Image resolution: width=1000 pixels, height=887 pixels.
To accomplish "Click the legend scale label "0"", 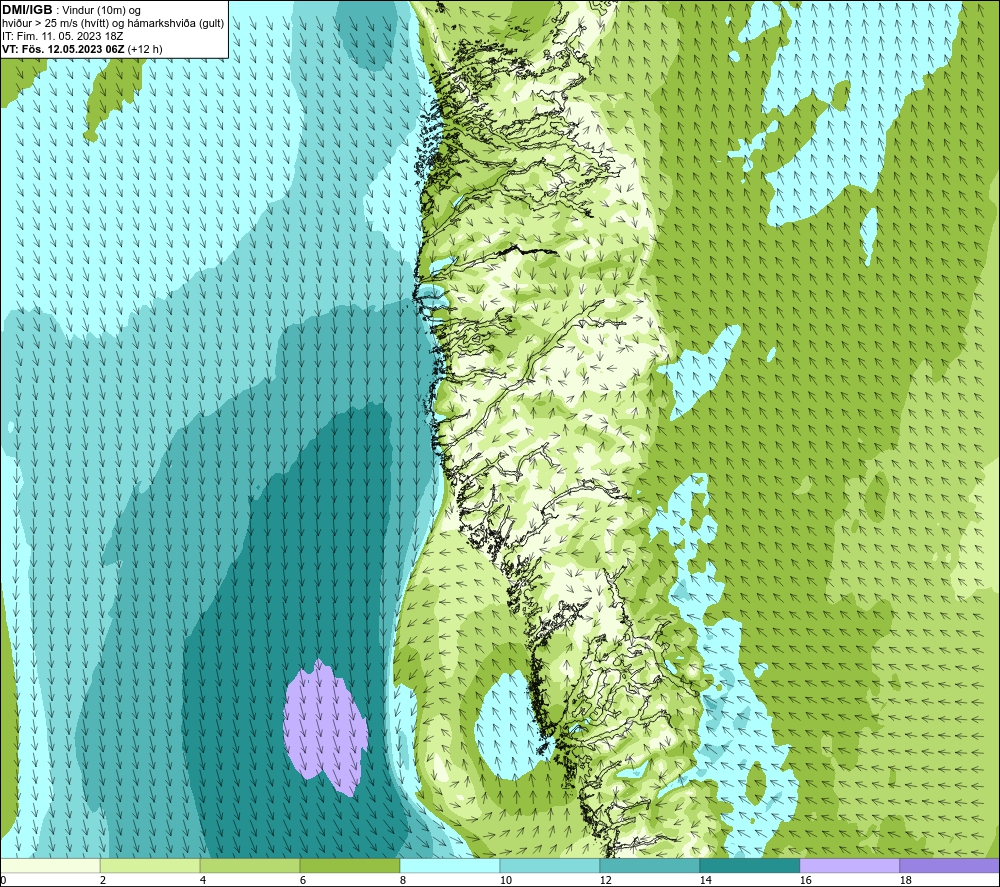I will (3, 880).
